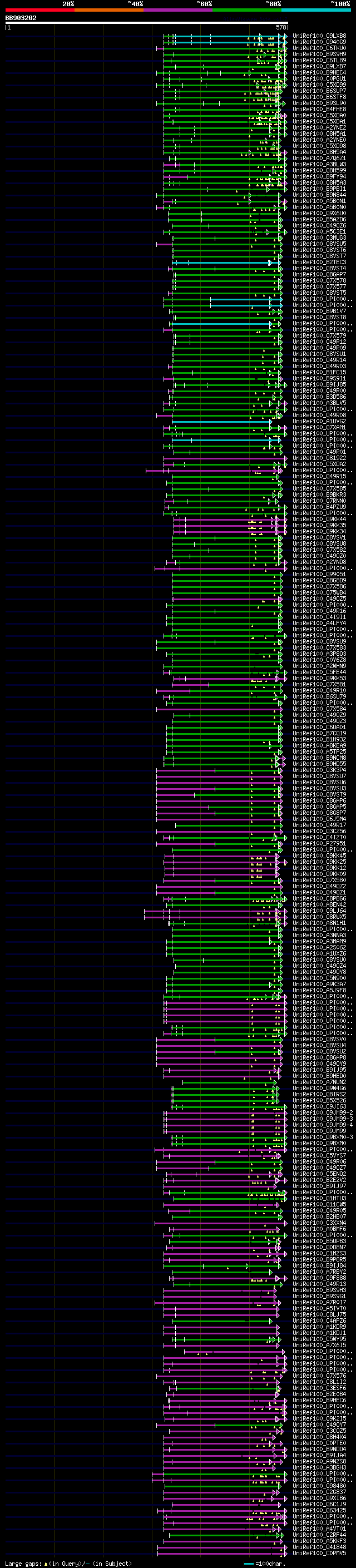Click the green ~80% identity legend bar
The image size is (356, 1568).
(247, 10)
